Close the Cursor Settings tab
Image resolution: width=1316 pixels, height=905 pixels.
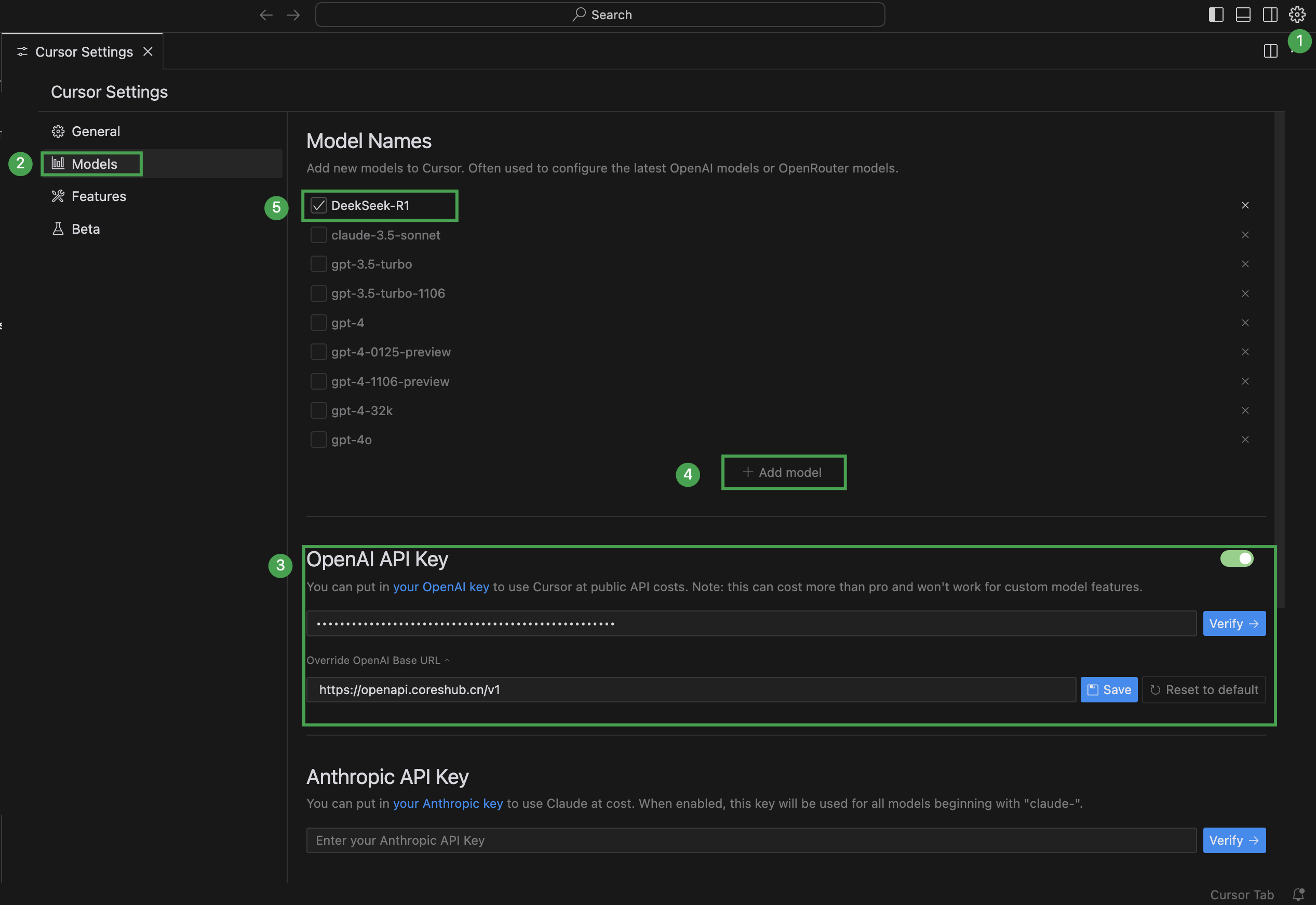(148, 51)
